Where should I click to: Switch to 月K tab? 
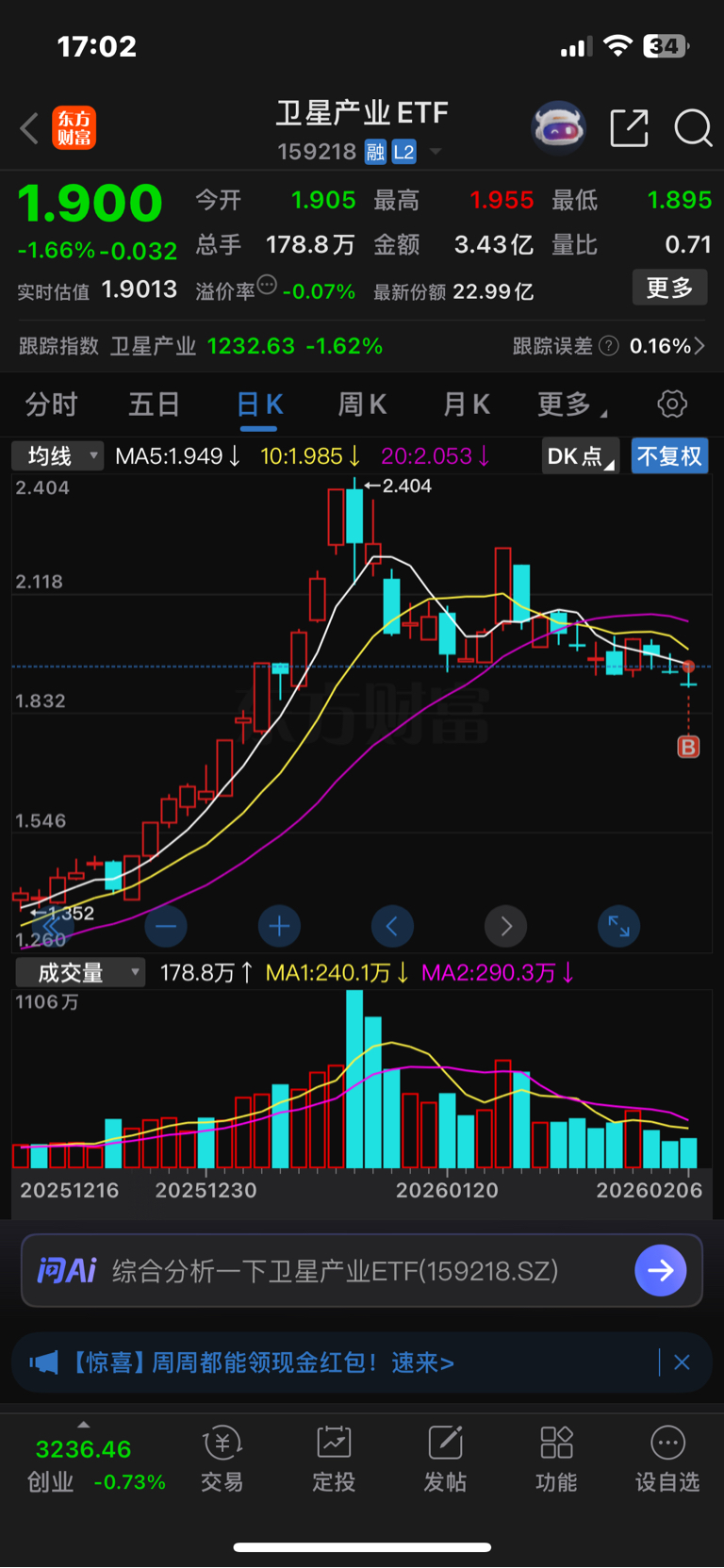click(x=467, y=404)
